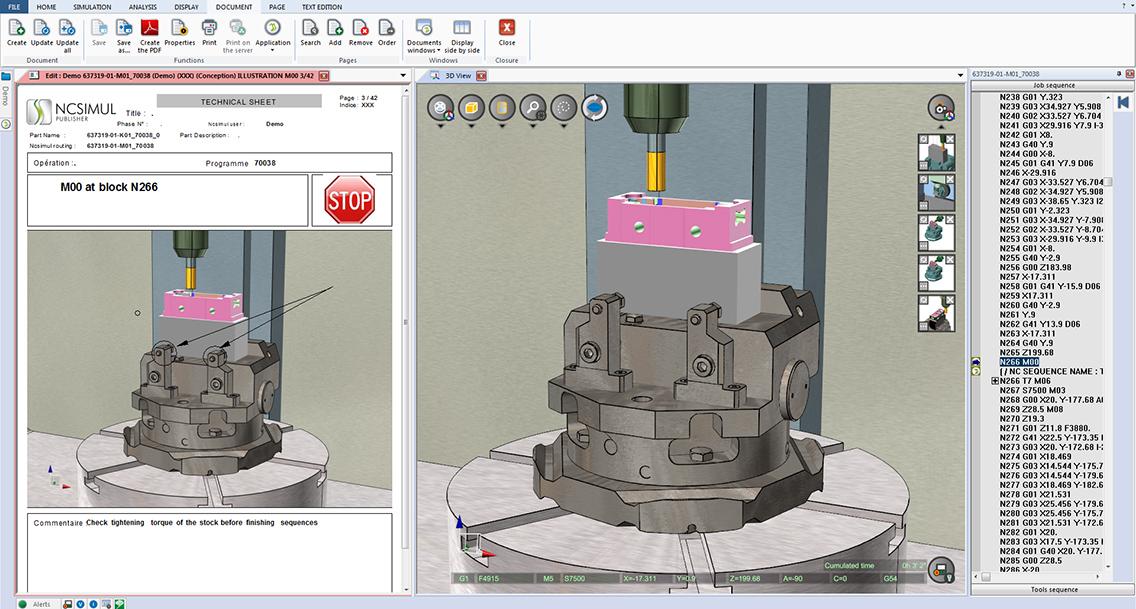Click the Print icon
Screen dimensions: 1136x609
(209, 28)
